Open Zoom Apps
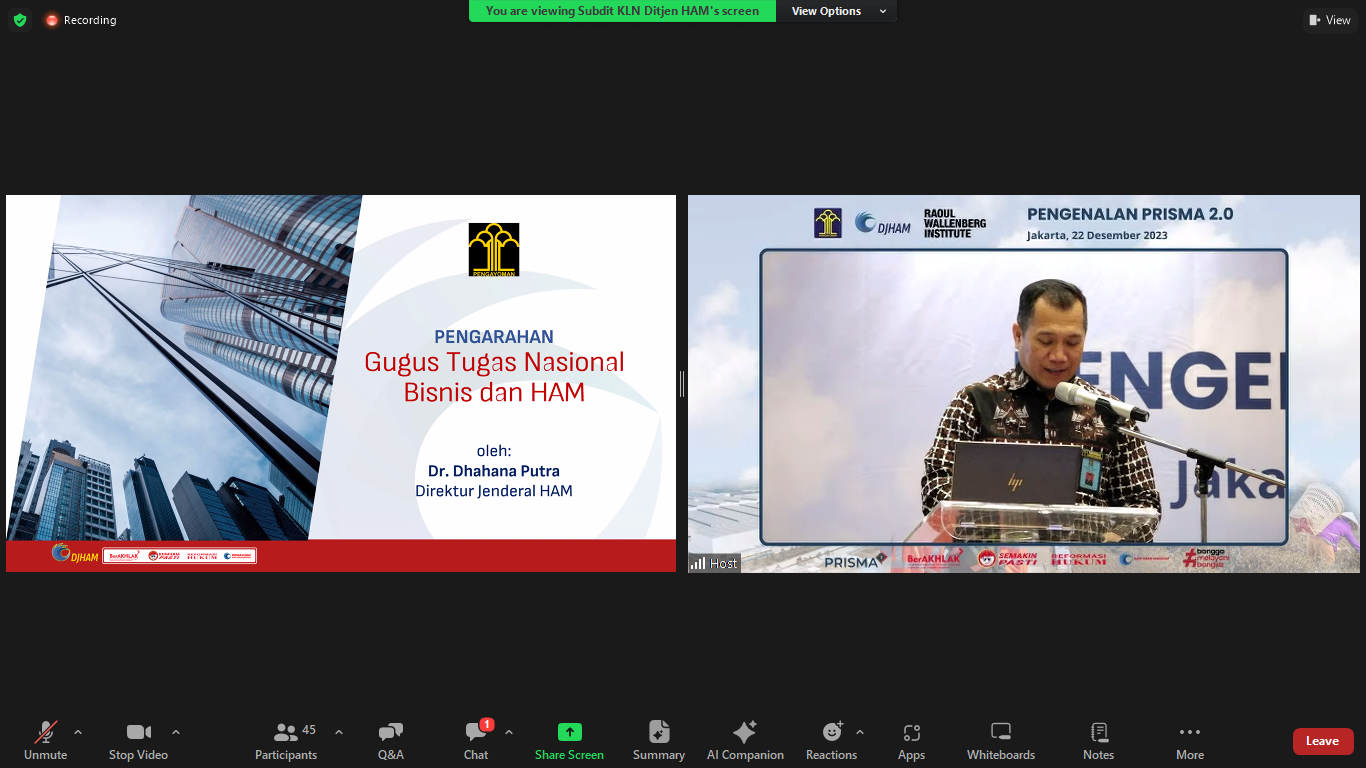Screen dimensions: 1366x768 tap(911, 740)
